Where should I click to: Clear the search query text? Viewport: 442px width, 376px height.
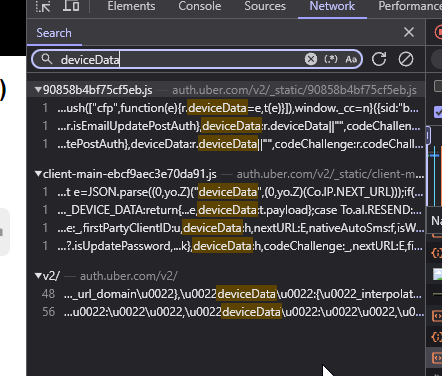[x=311, y=59]
